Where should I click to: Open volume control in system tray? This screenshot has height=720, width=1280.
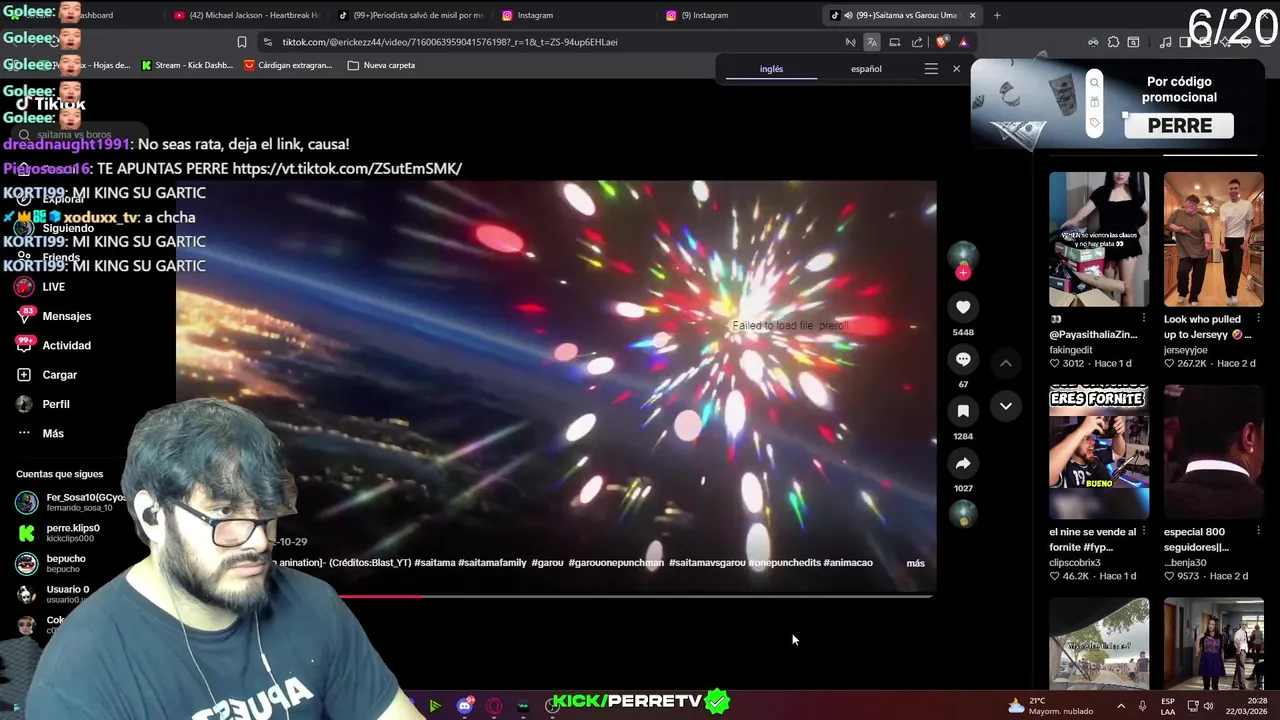pyautogui.click(x=1208, y=706)
